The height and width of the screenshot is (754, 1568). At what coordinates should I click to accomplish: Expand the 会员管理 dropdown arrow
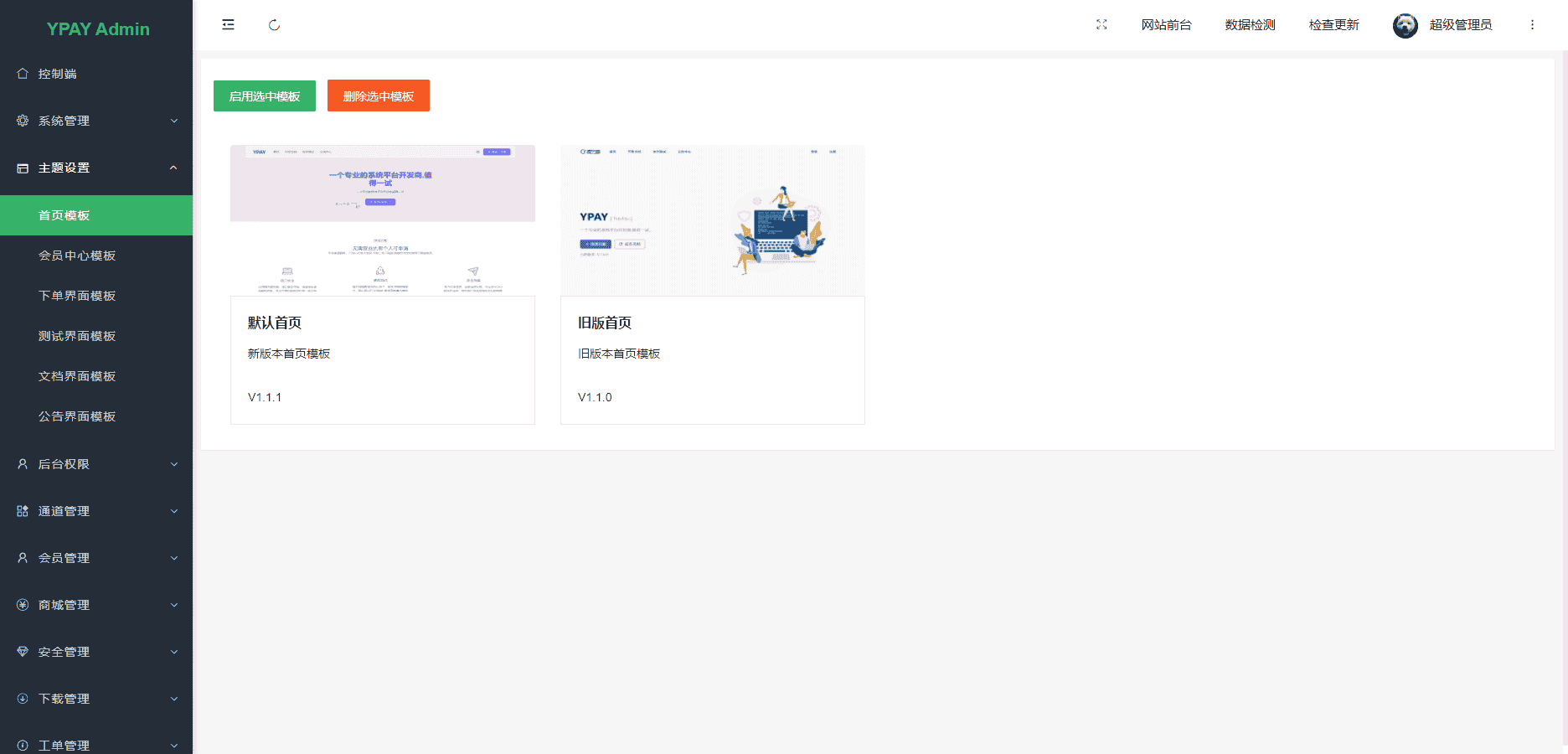tap(173, 558)
